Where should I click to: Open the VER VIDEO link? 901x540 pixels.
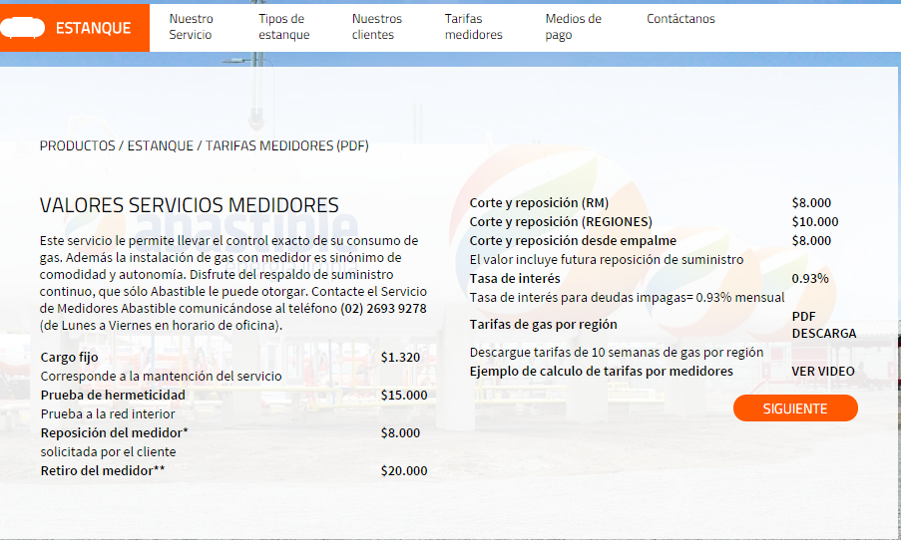tap(823, 371)
